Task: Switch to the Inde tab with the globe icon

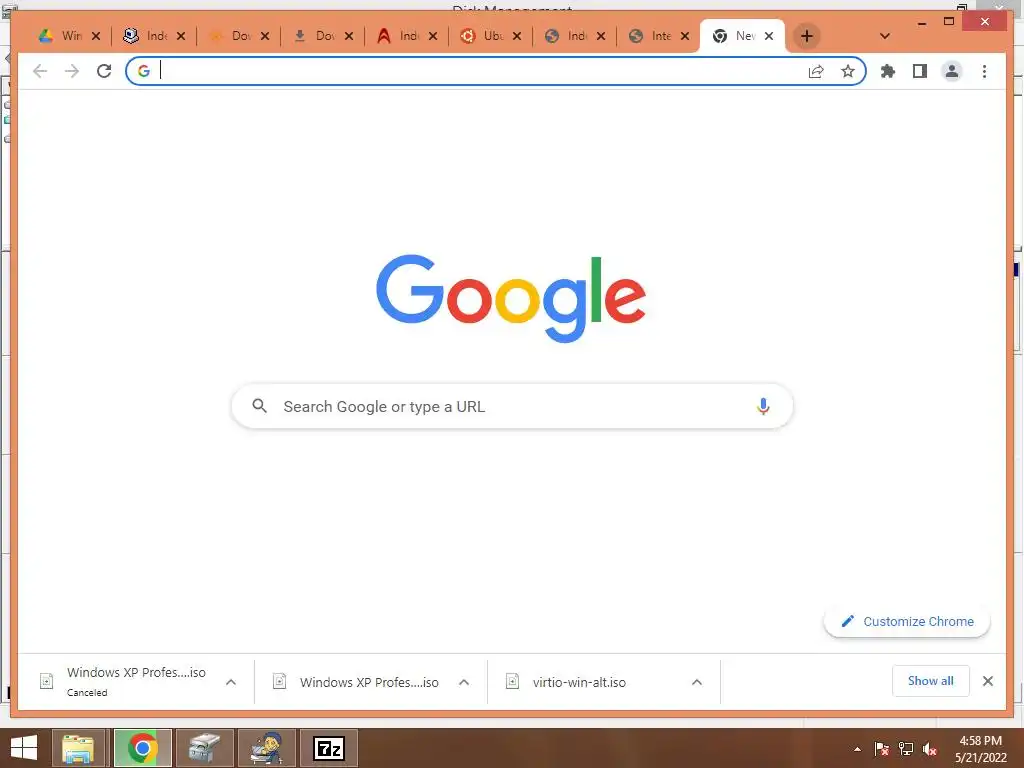Action: [567, 36]
